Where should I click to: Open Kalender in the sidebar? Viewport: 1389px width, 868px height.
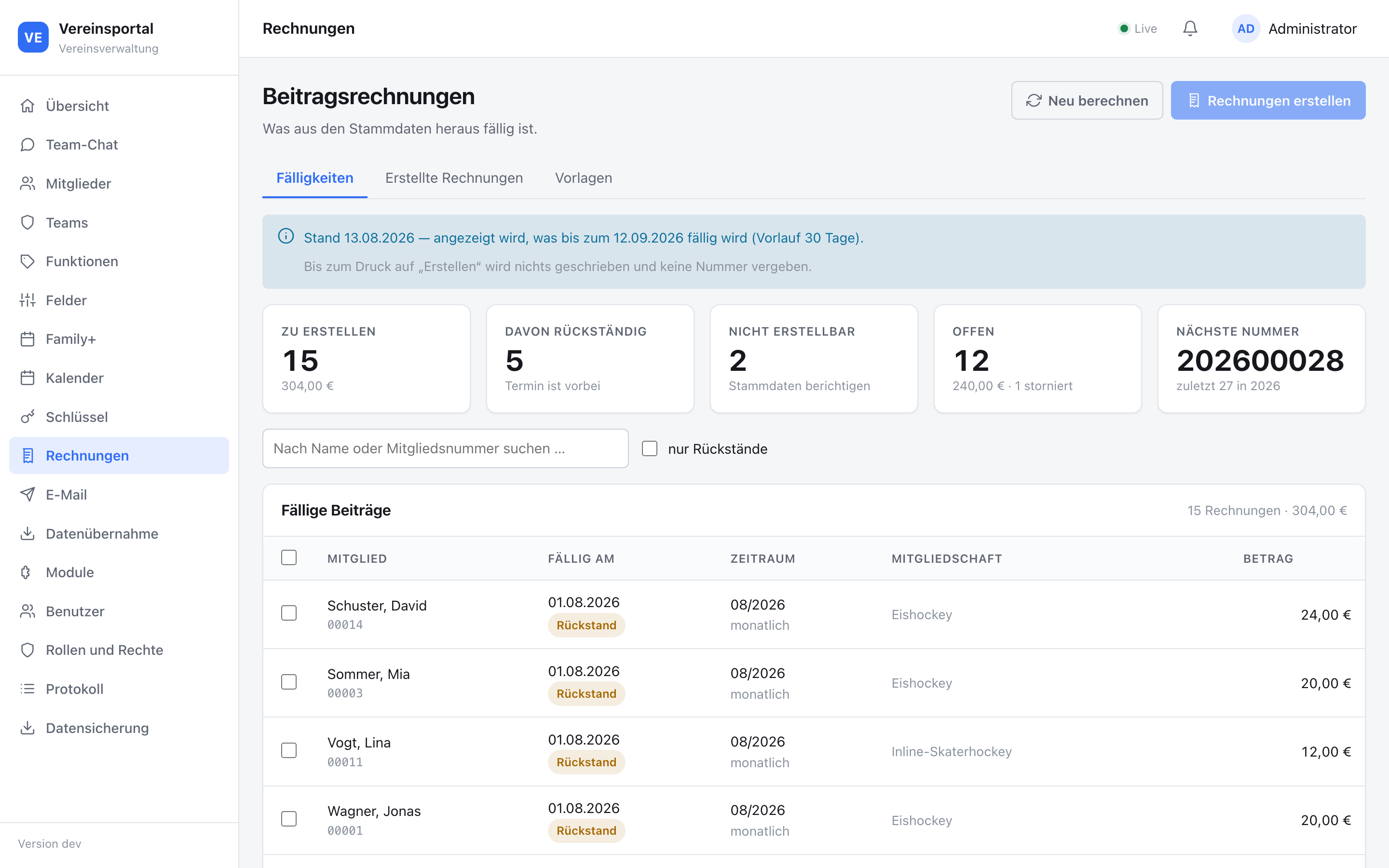click(x=119, y=378)
